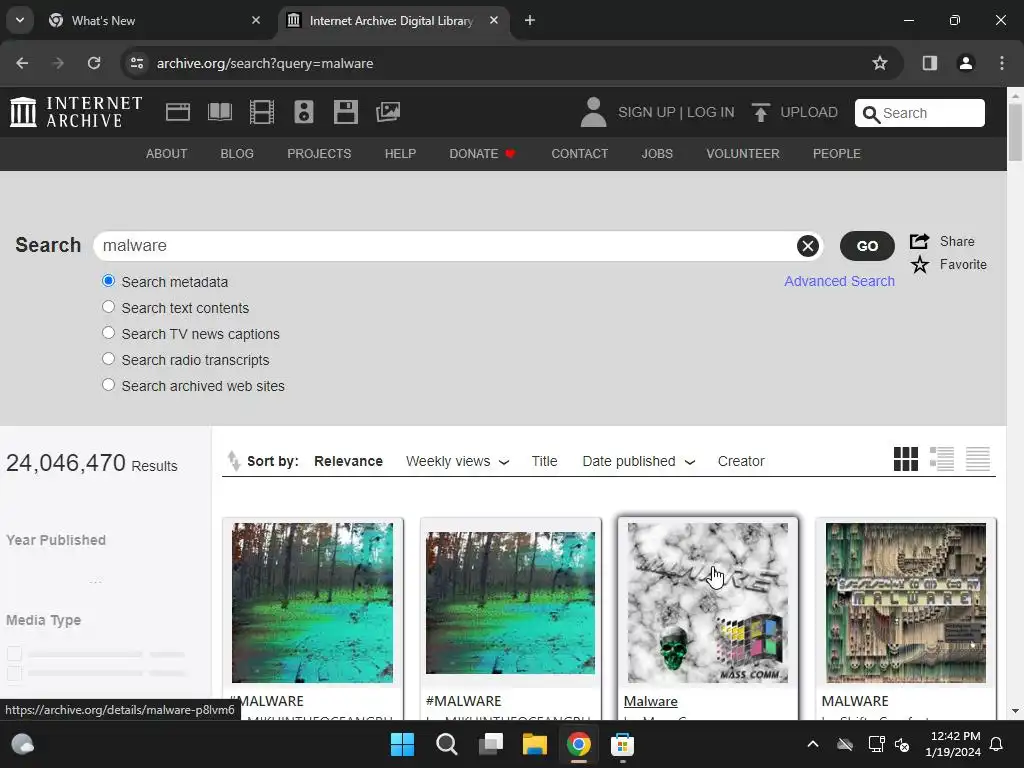
Task: Open the VOLUNTEER menu item
Action: pyautogui.click(x=743, y=153)
